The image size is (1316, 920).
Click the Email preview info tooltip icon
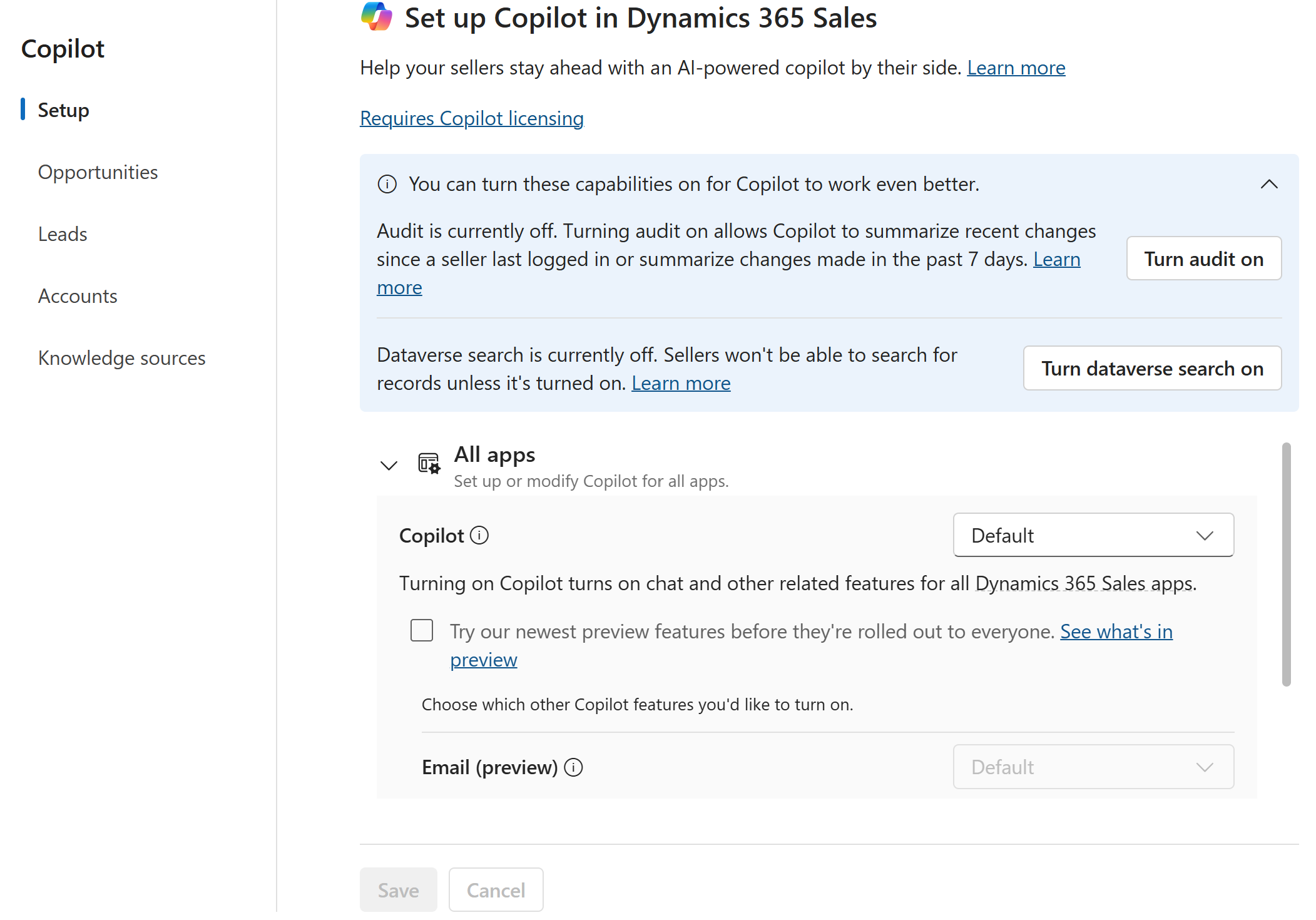[x=575, y=768]
